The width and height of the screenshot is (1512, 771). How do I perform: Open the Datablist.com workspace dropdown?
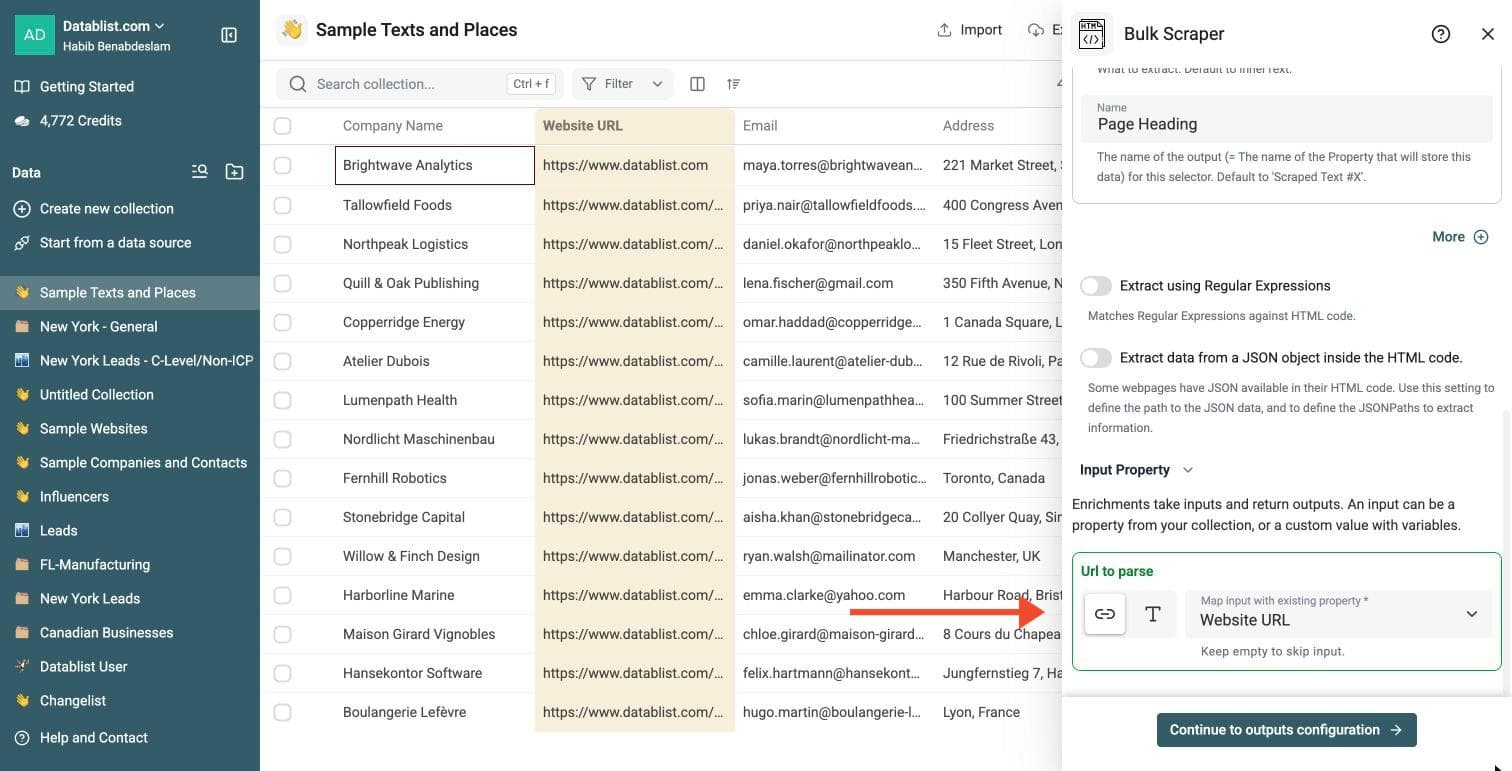click(114, 26)
